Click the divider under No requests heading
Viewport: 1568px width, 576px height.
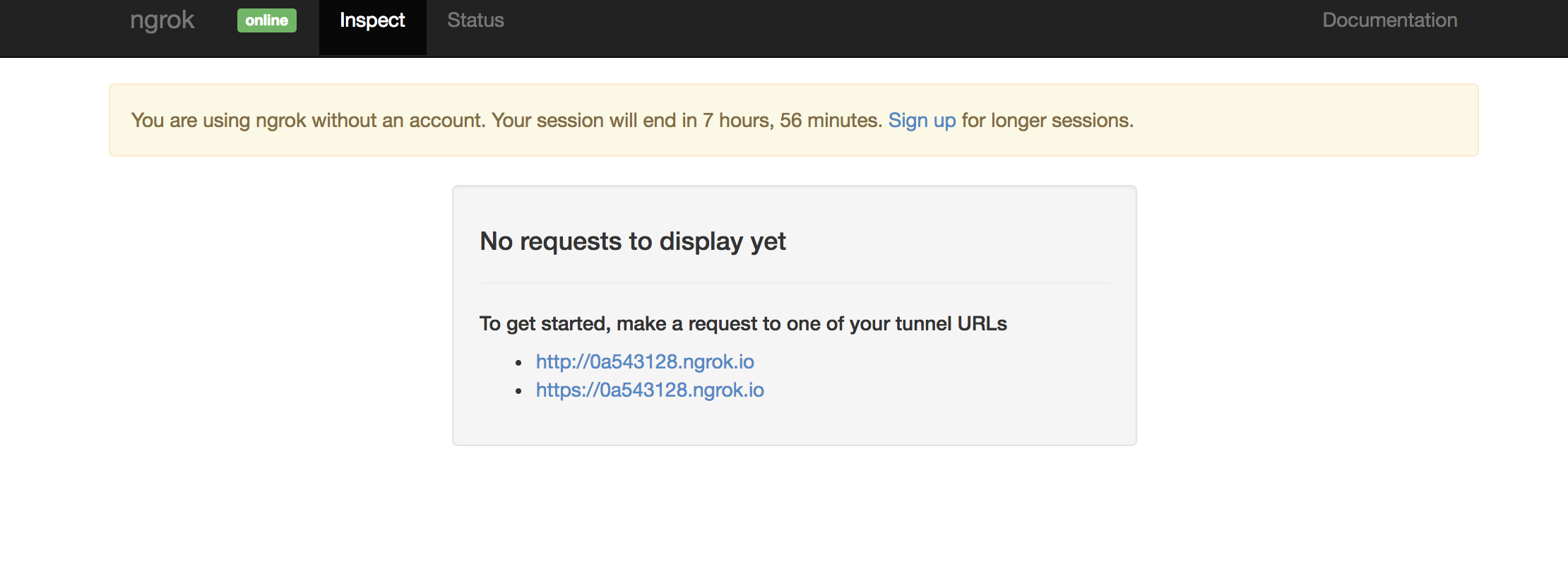point(795,282)
